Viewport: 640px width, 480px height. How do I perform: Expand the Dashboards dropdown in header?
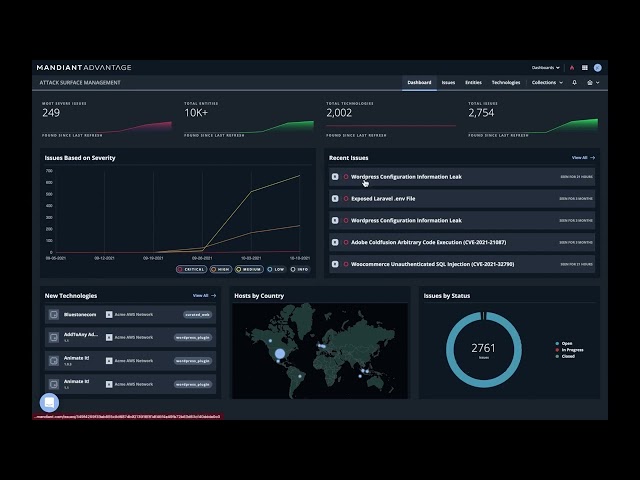point(545,68)
